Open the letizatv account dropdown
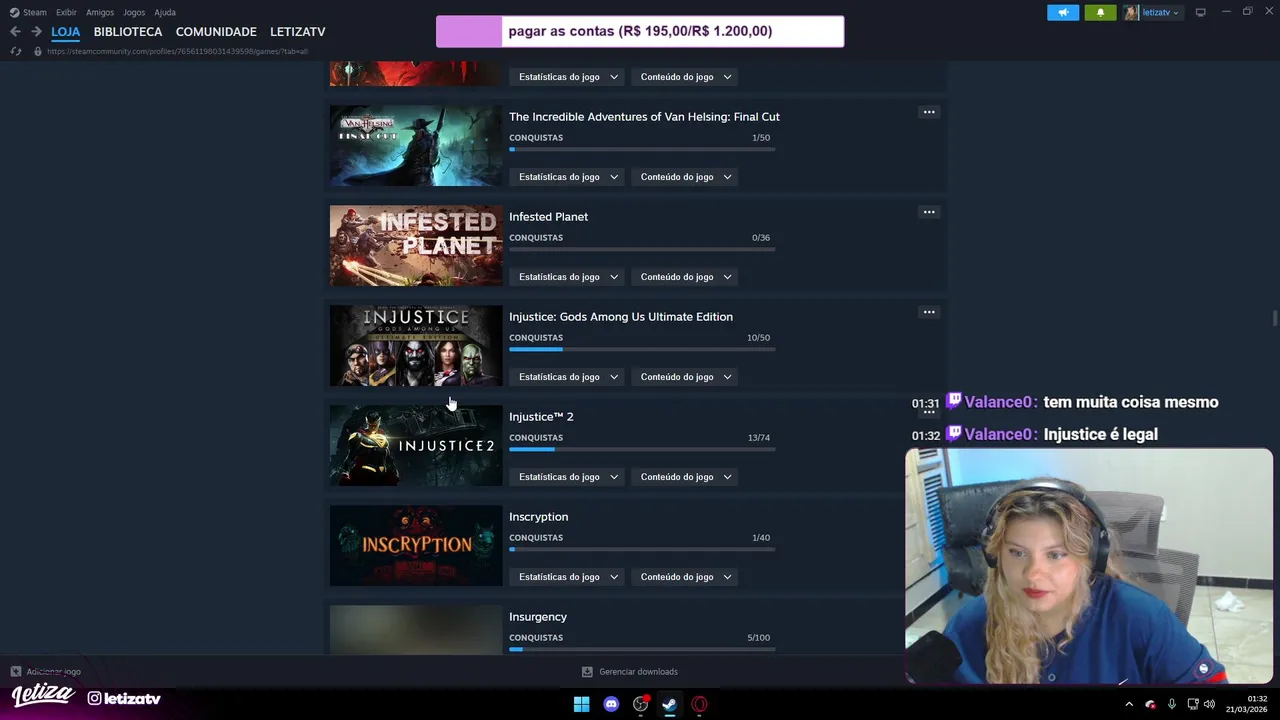This screenshot has width=1280, height=720. pyautogui.click(x=1152, y=12)
